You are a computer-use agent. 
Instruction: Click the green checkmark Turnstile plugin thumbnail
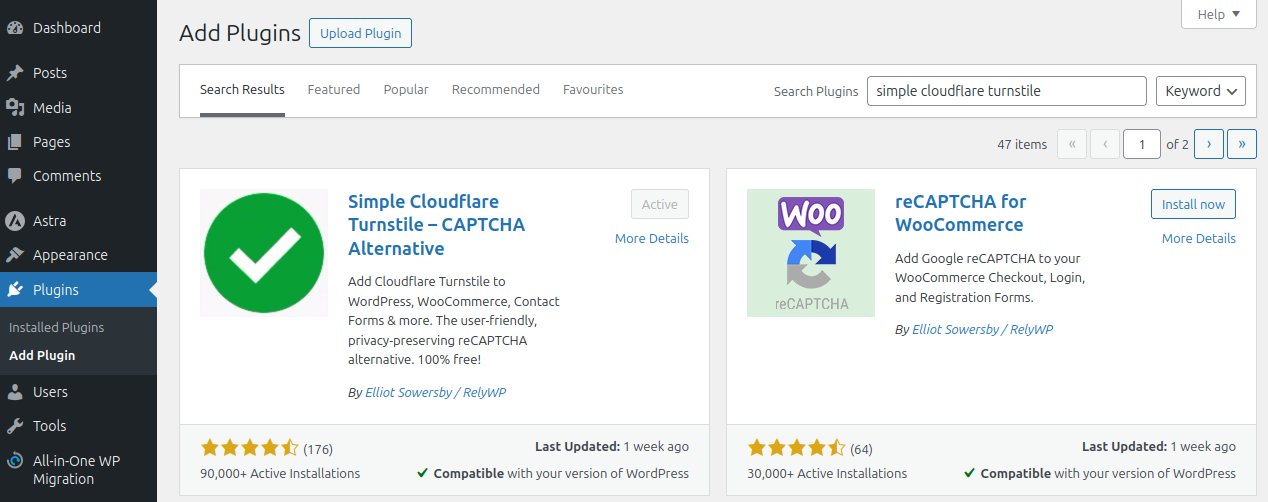coord(264,253)
